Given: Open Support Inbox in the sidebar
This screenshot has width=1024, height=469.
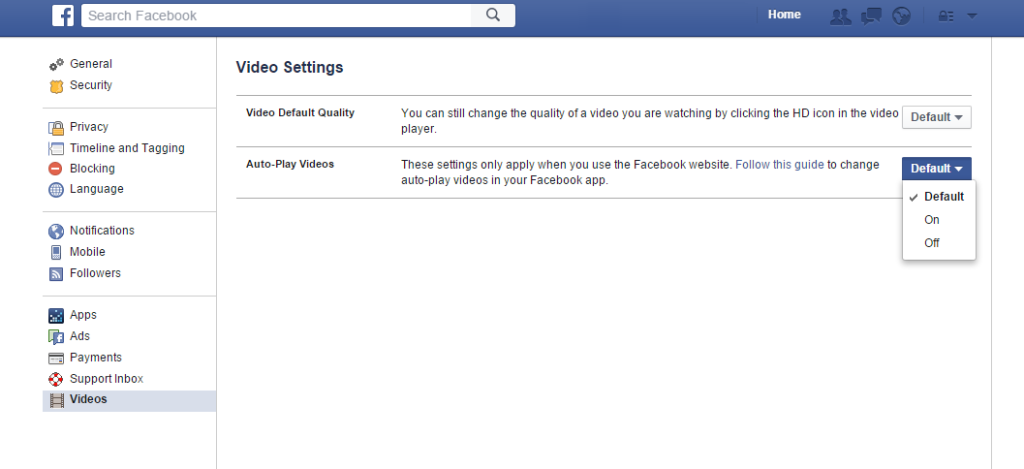Looking at the screenshot, I should [x=106, y=379].
